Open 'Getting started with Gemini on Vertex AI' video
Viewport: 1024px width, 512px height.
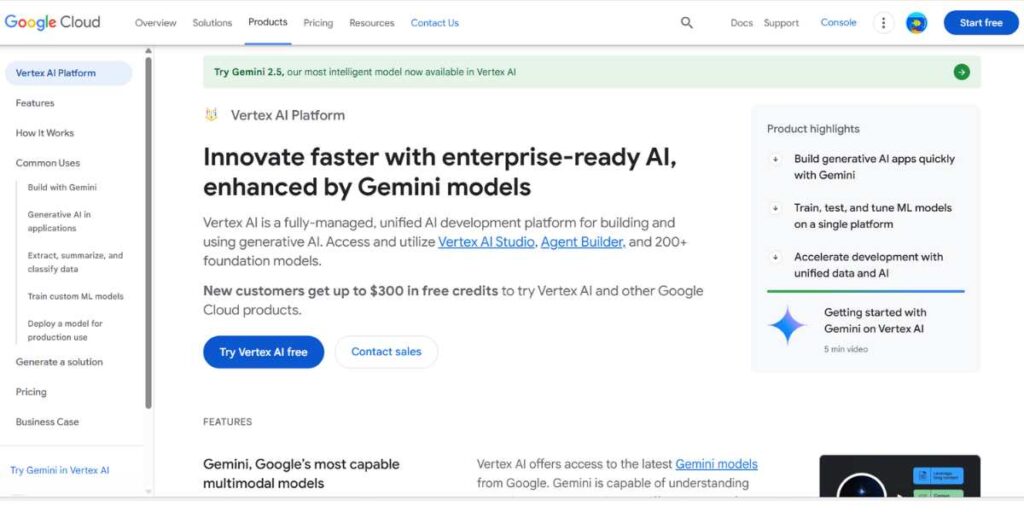[x=874, y=321]
